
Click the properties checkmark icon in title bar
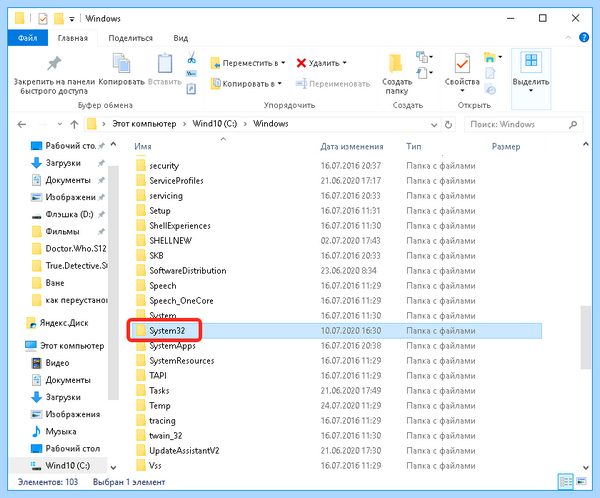click(42, 18)
